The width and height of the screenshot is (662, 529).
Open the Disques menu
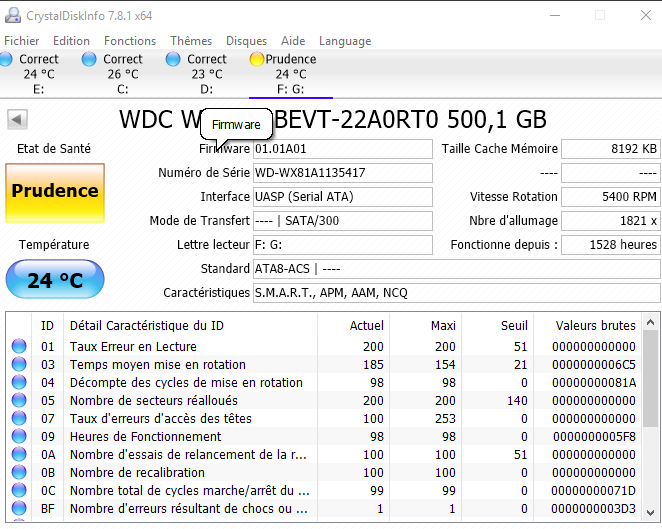click(247, 41)
